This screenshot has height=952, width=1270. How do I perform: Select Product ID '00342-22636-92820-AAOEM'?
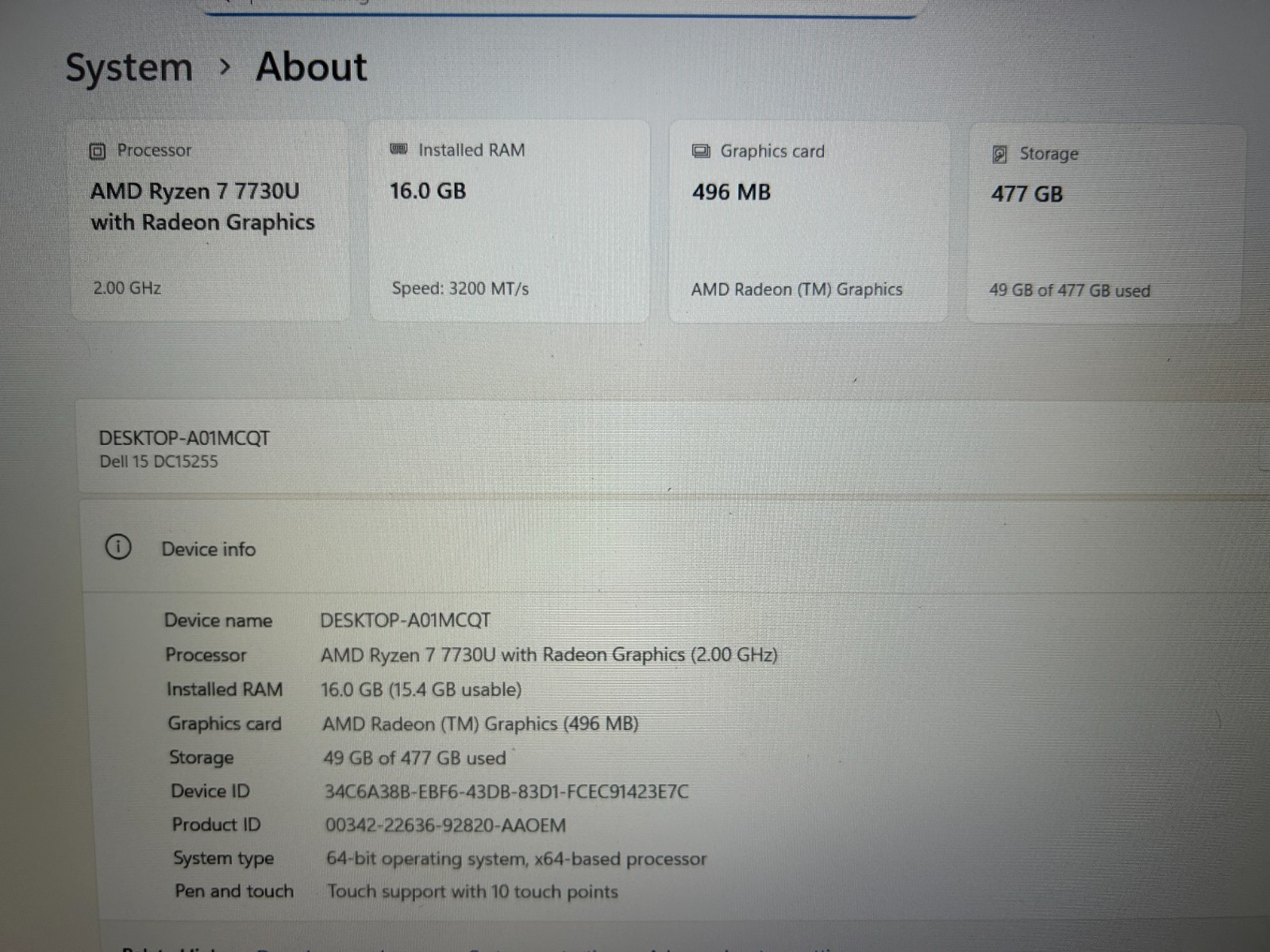(445, 825)
